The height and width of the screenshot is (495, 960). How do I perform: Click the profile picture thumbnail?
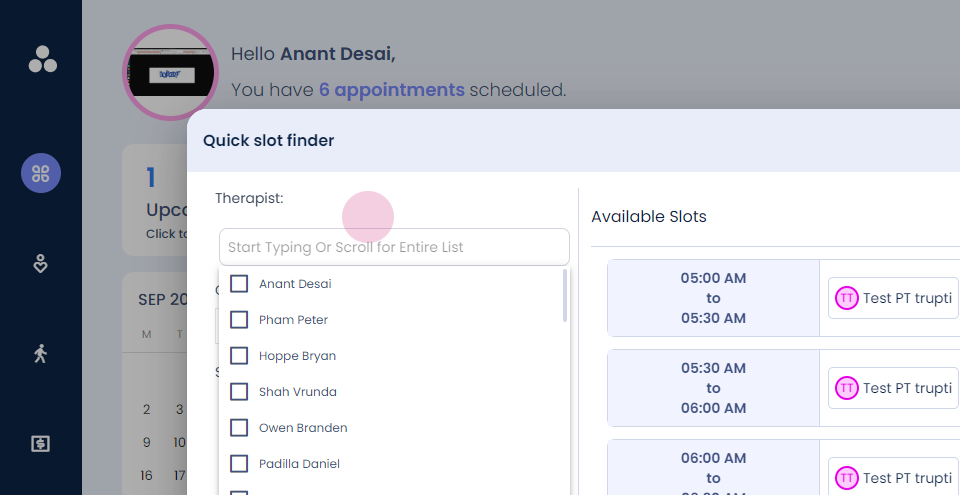[170, 72]
